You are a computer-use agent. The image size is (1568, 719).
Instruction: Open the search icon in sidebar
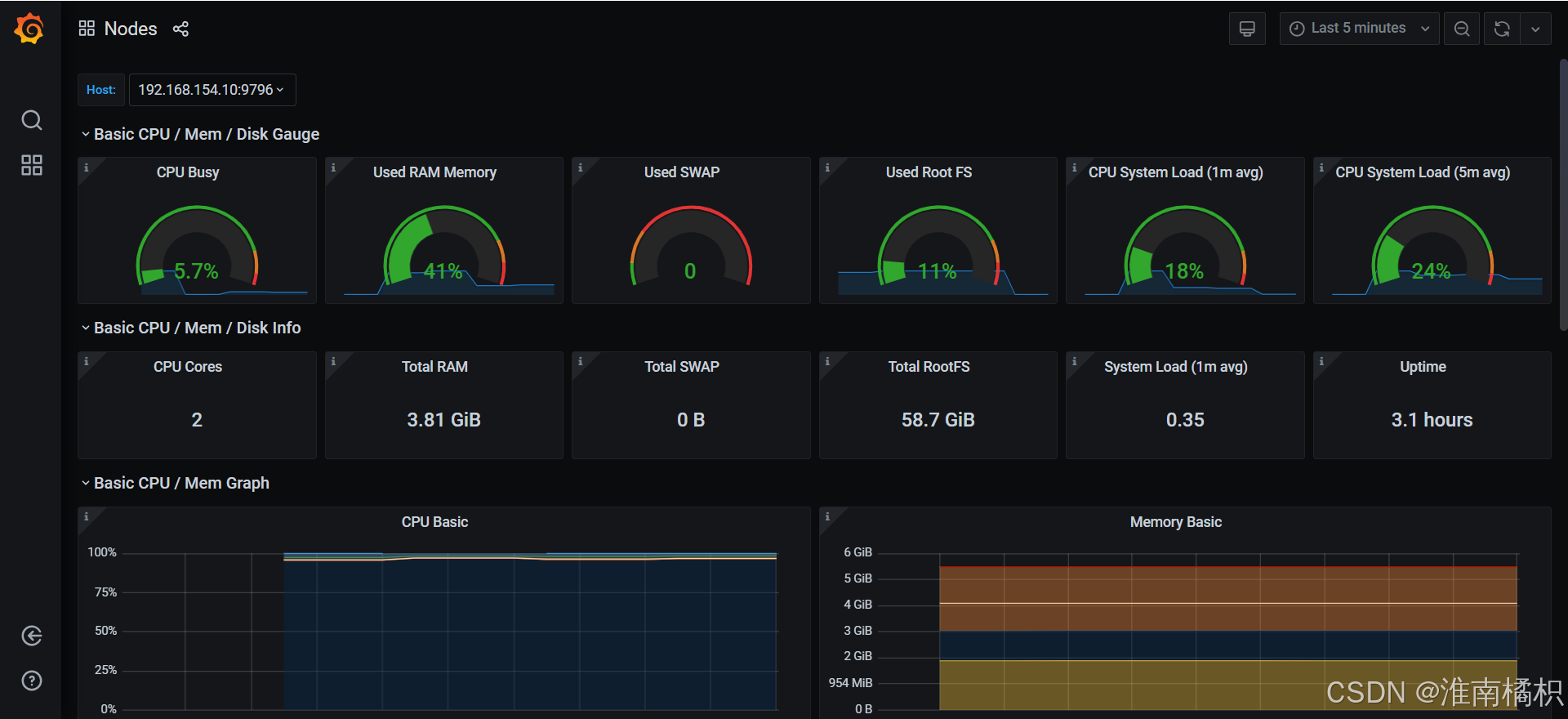31,120
